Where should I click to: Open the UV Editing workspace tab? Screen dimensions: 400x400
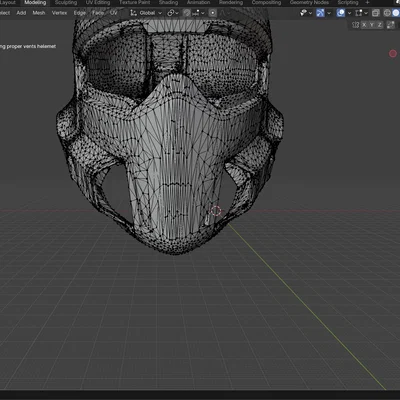[98, 3]
